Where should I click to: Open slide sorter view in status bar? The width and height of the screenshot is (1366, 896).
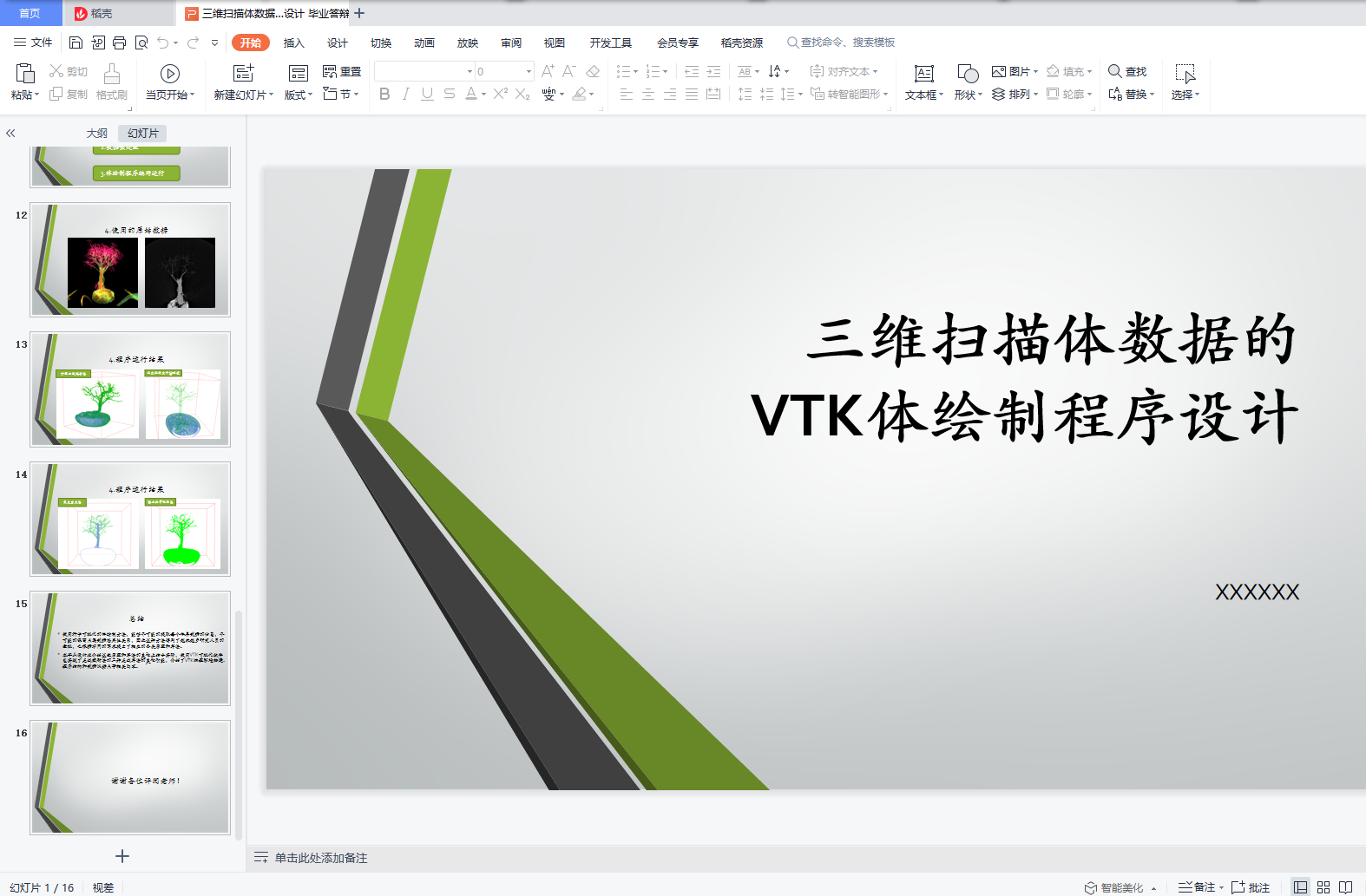coord(1323,887)
